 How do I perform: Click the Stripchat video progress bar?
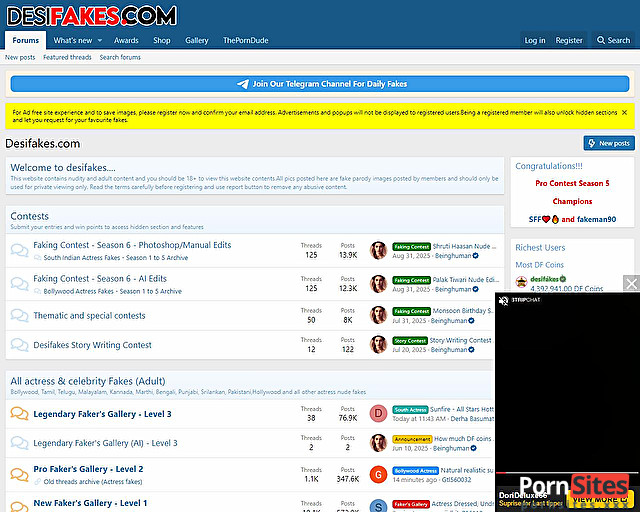(x=567, y=473)
